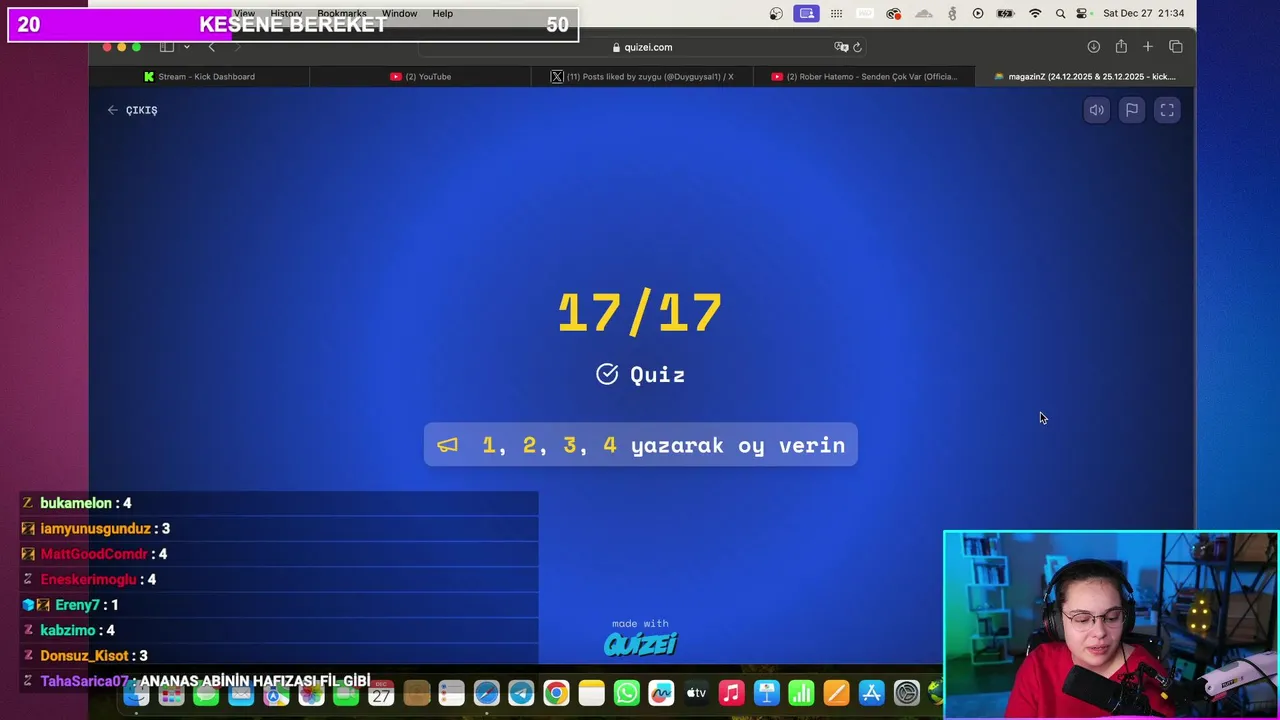Open Apple TV from the dock

pyautogui.click(x=696, y=693)
